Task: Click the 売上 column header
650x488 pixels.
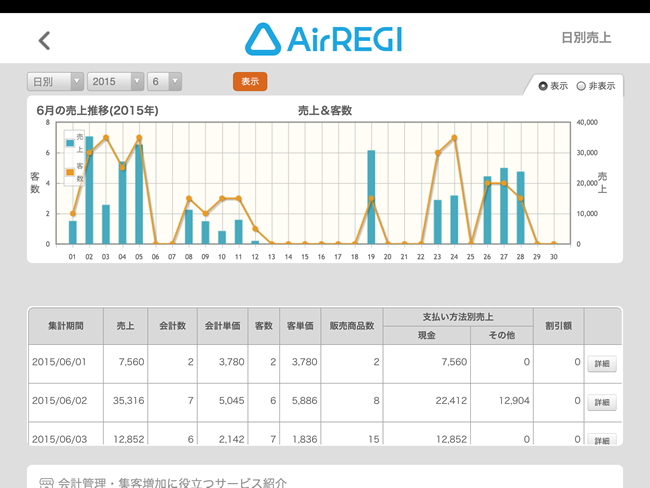Action: point(126,326)
